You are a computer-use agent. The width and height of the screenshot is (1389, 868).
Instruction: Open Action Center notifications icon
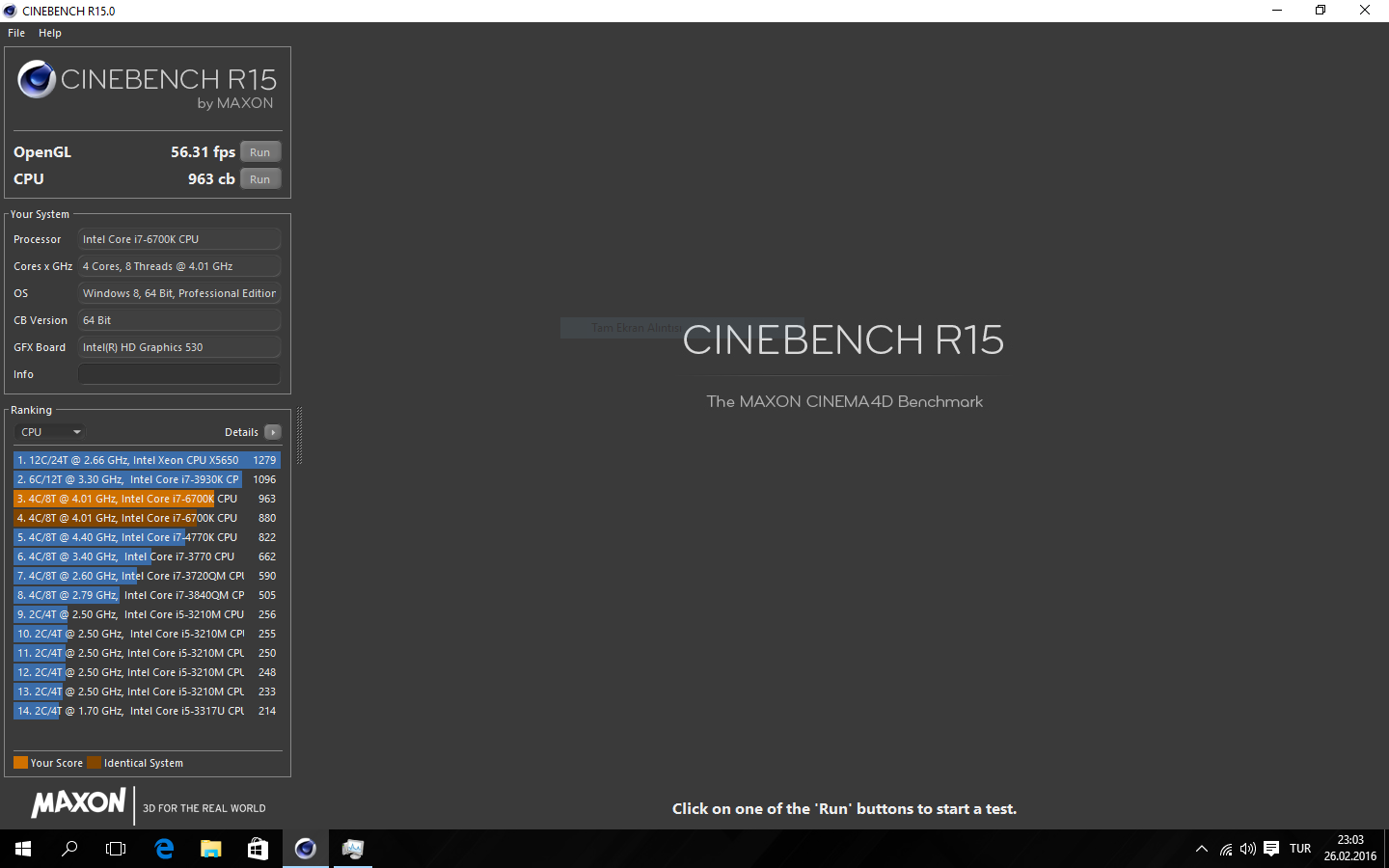[1271, 849]
